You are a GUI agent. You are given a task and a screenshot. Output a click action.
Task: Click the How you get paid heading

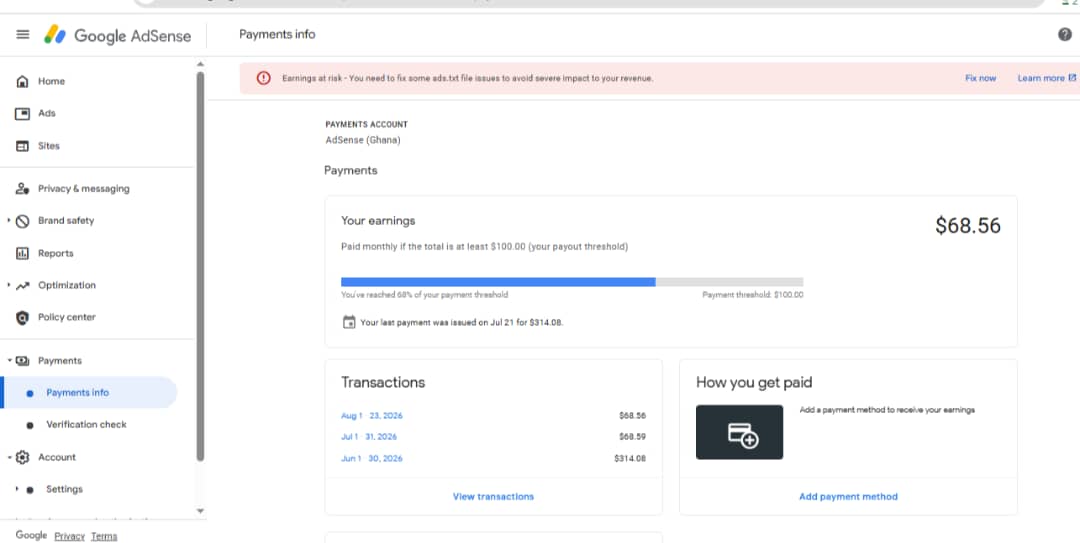point(754,382)
